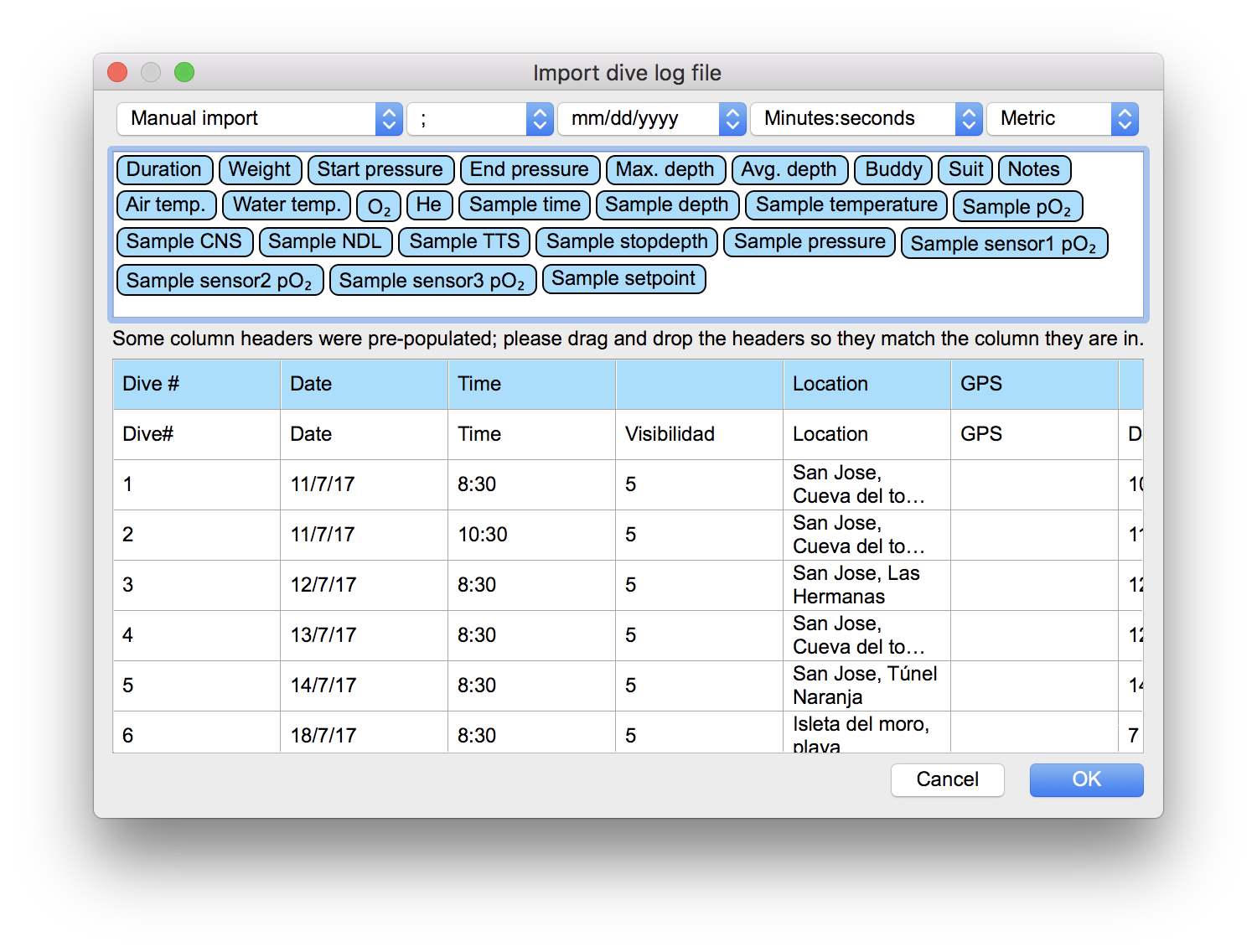
Task: Click the empty column header beside Time
Action: click(698, 384)
